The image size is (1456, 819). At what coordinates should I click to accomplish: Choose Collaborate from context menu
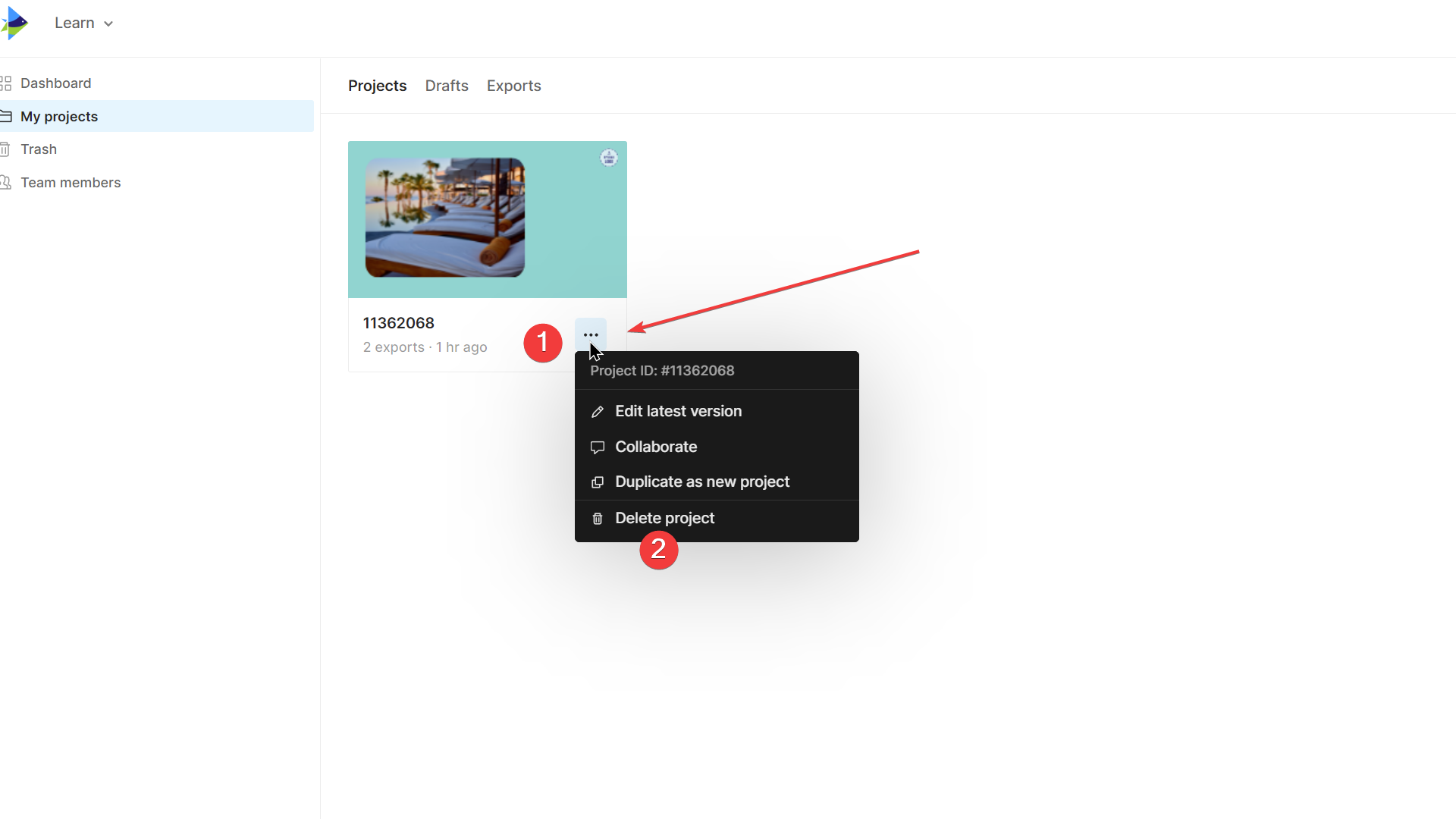point(656,447)
